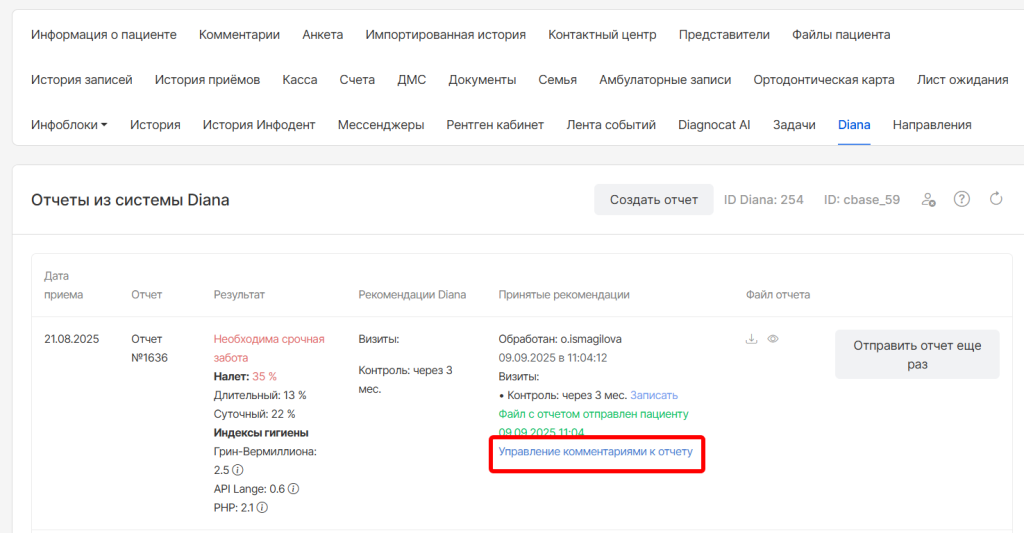
Task: Click info icon next to PHP 2.1
Action: (x=262, y=508)
